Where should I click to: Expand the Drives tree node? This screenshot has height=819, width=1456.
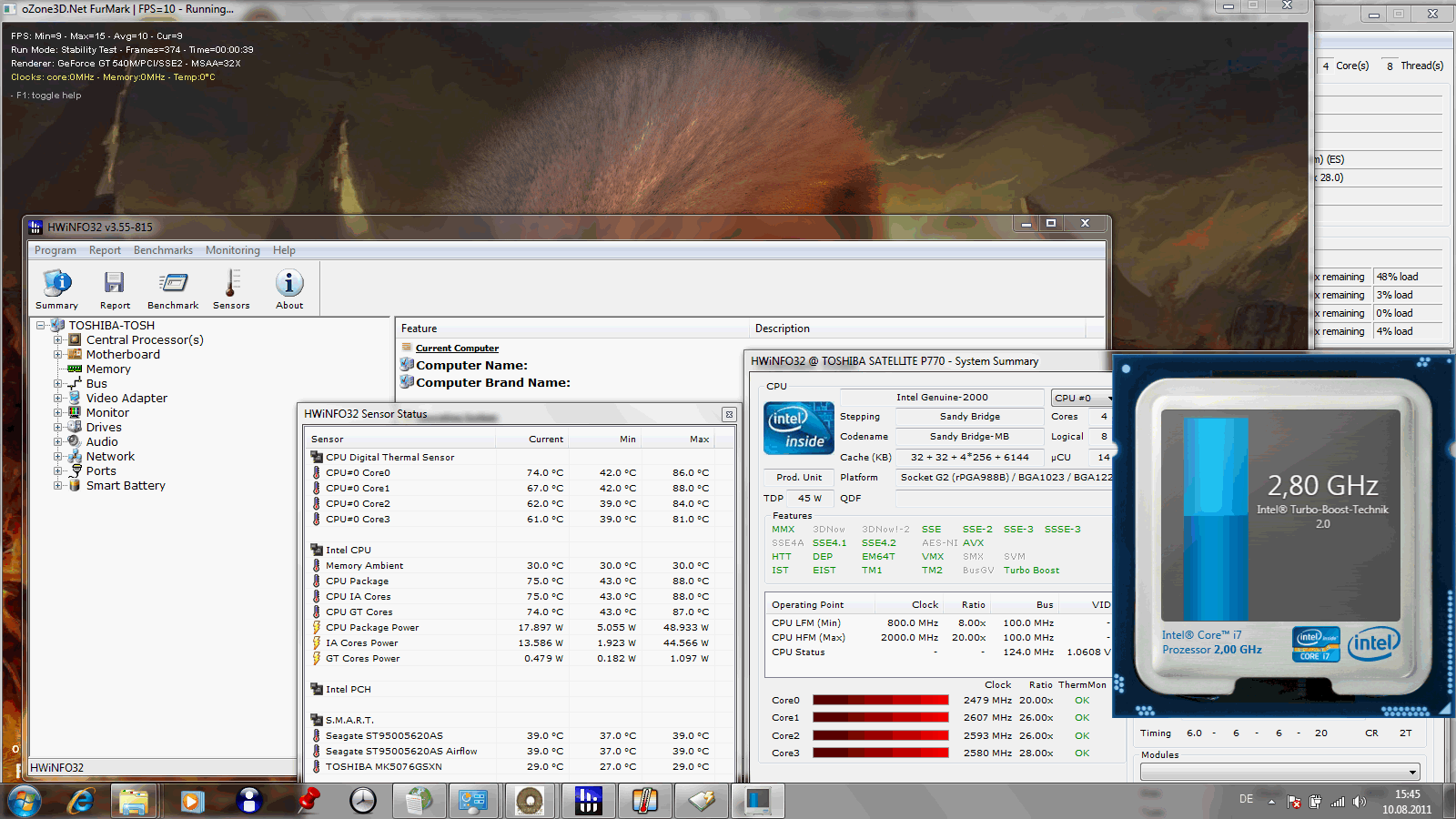(x=58, y=427)
